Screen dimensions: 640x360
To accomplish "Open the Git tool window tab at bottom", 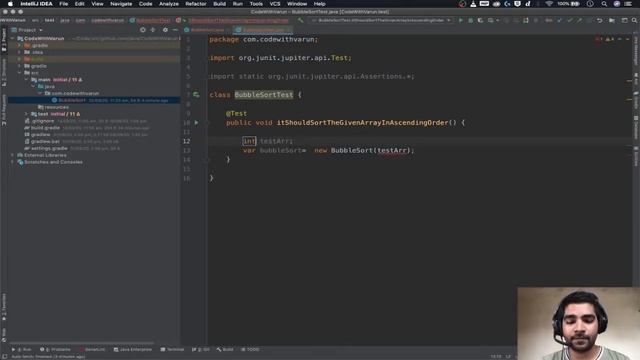I will (201, 349).
